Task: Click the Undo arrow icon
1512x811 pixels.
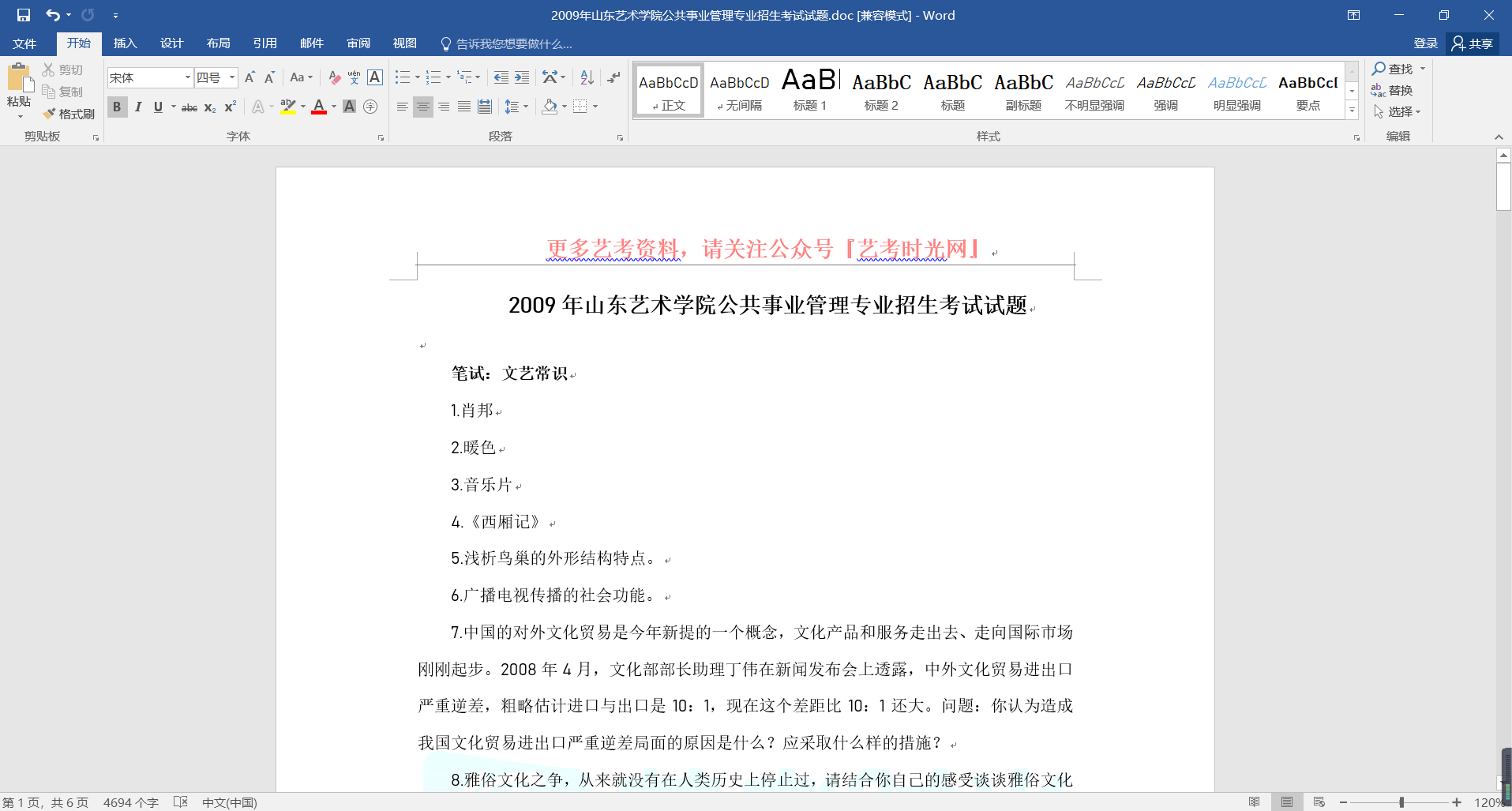Action: click(52, 15)
